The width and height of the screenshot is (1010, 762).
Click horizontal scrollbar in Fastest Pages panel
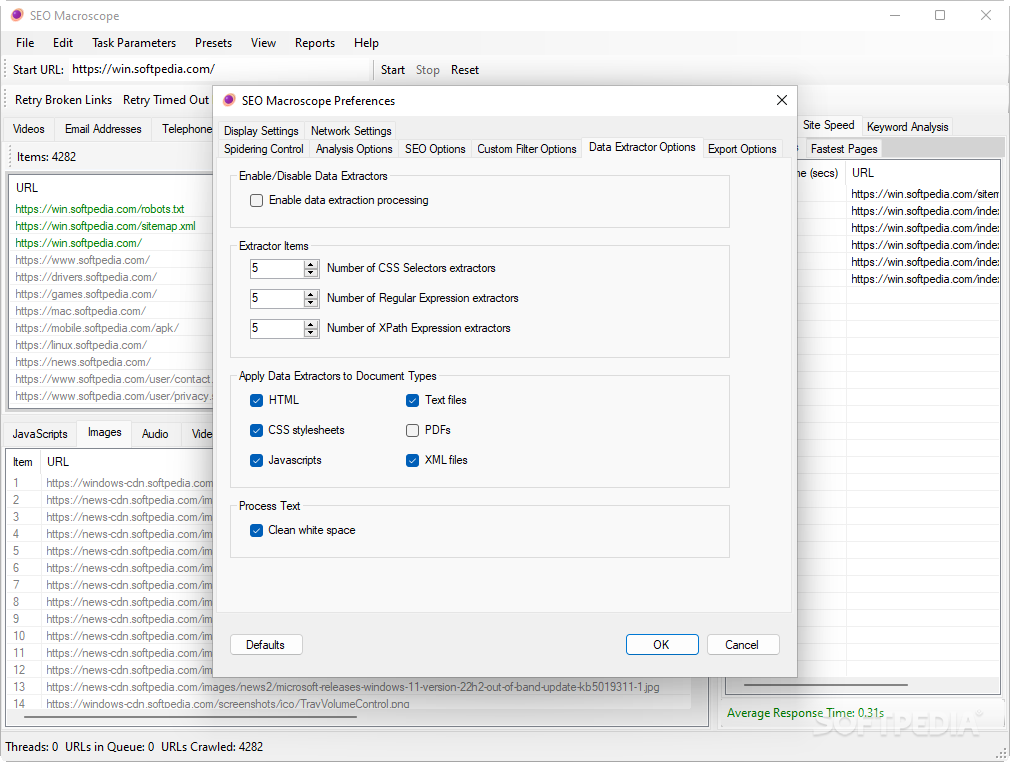(825, 685)
